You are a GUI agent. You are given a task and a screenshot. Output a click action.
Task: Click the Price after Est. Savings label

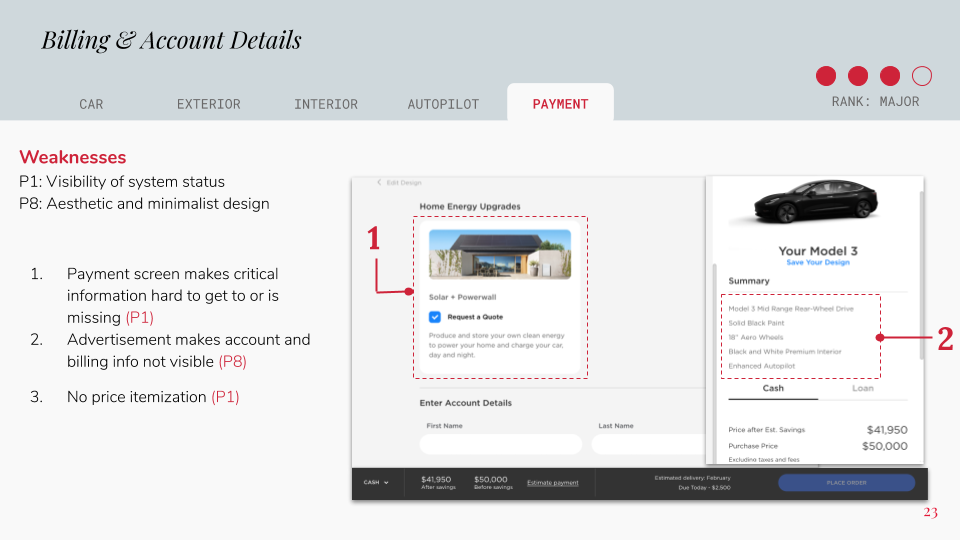[x=767, y=430]
